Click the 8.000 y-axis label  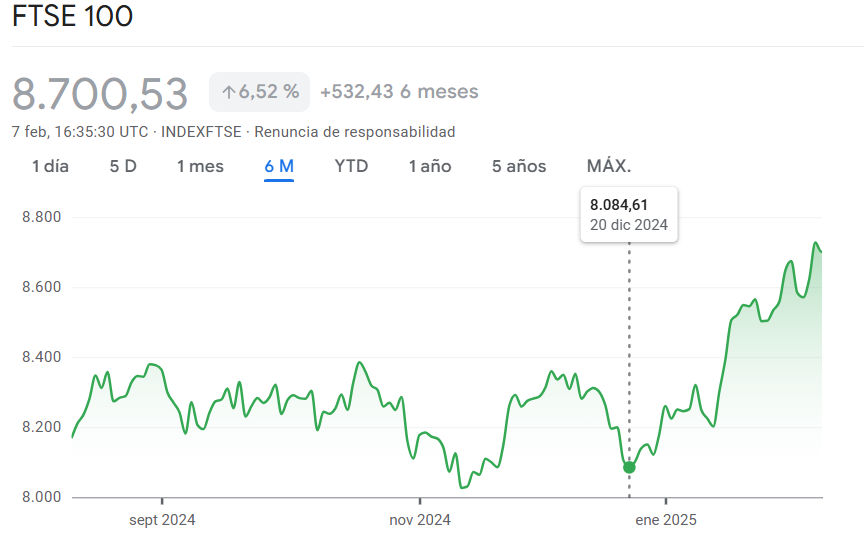(x=41, y=497)
